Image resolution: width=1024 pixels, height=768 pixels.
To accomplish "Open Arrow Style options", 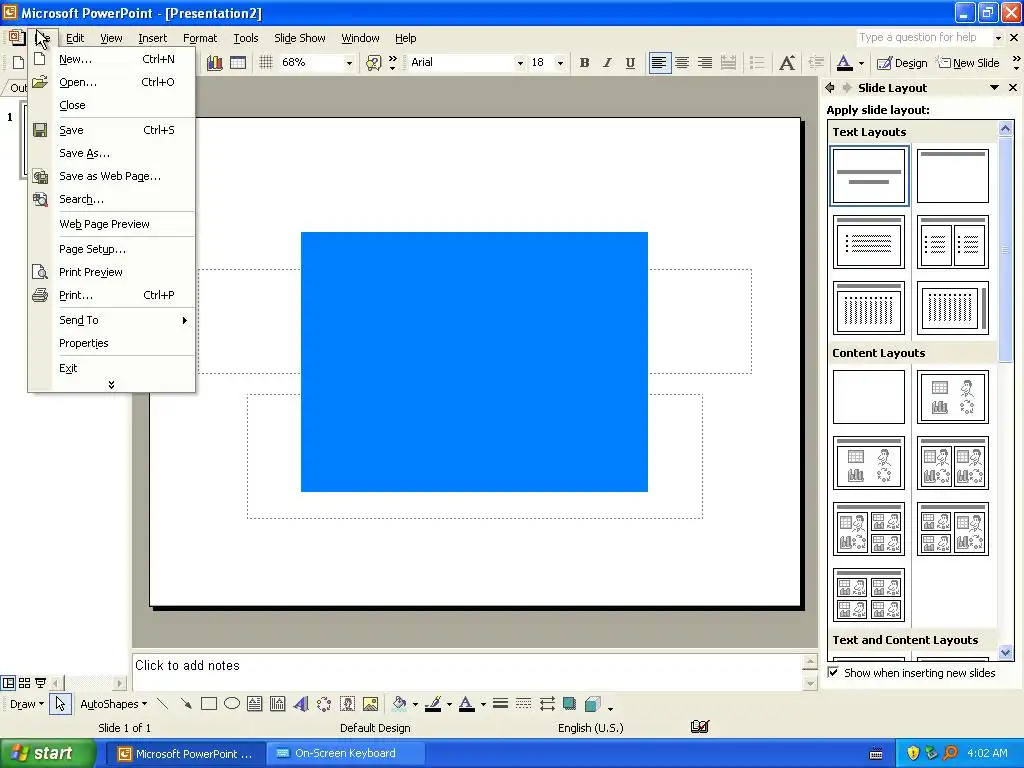I will click(x=547, y=704).
